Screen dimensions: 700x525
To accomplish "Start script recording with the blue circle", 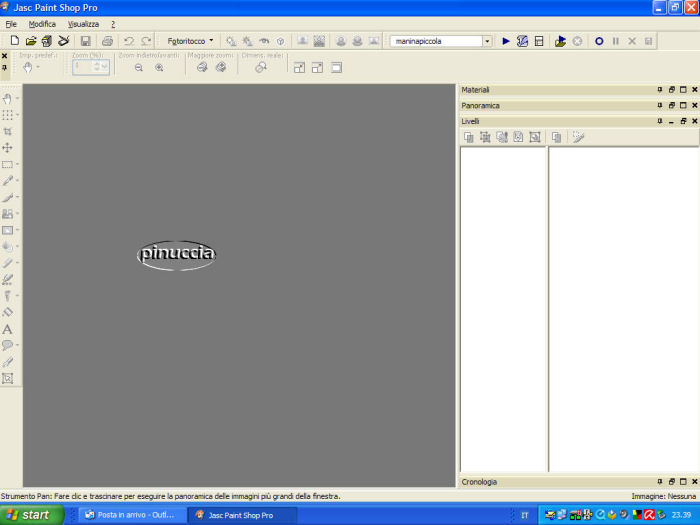I will point(599,41).
